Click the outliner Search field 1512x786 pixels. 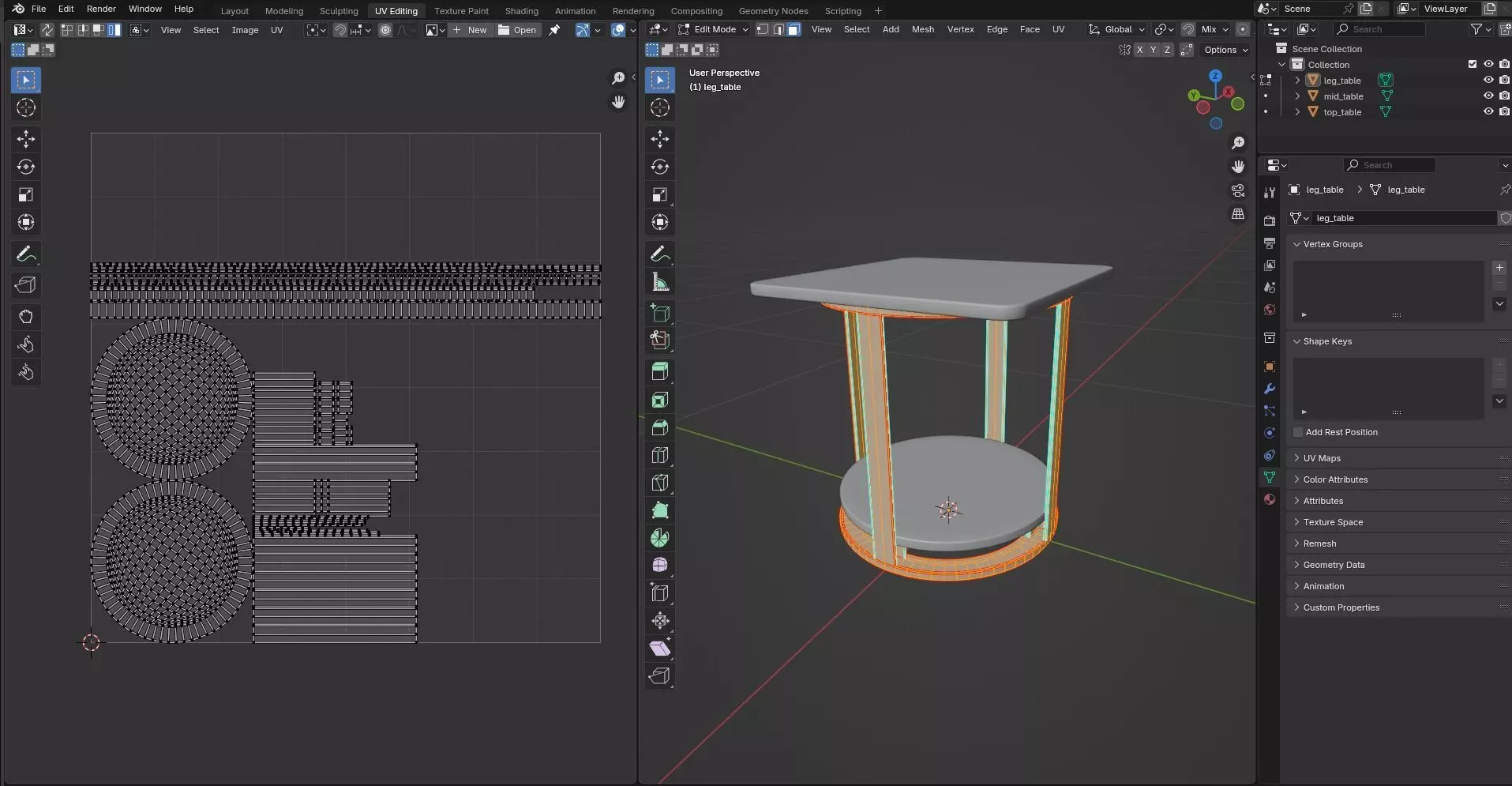pos(1379,29)
